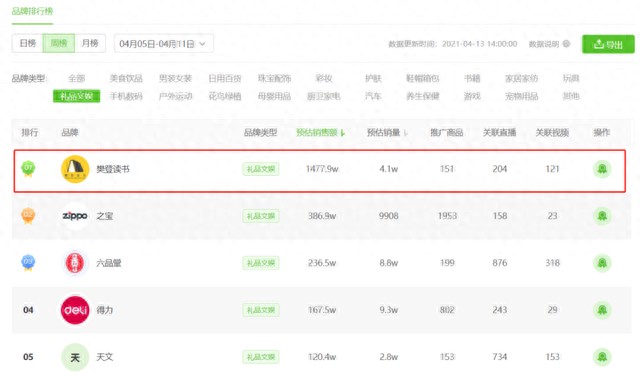Click the 9.3w estimated sales volume

[x=389, y=309]
